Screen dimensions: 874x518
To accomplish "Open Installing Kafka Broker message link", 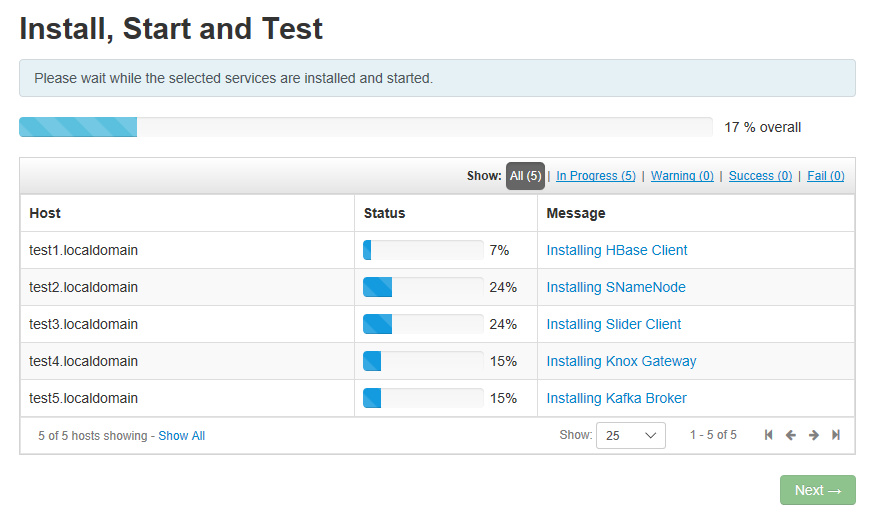I will pyautogui.click(x=616, y=398).
